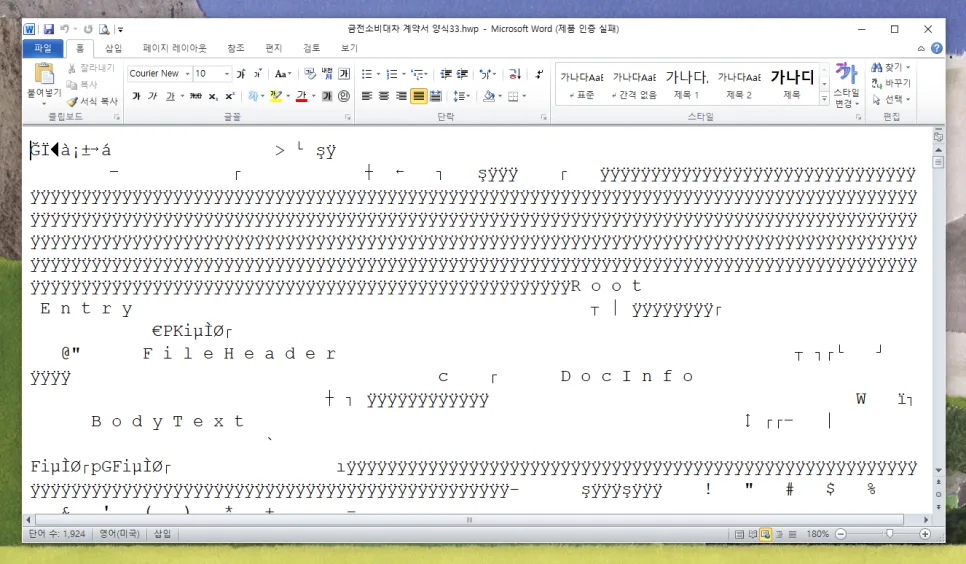Open the Change Styles (스타일 변경) menu
The width and height of the screenshot is (966, 564).
coord(846,84)
